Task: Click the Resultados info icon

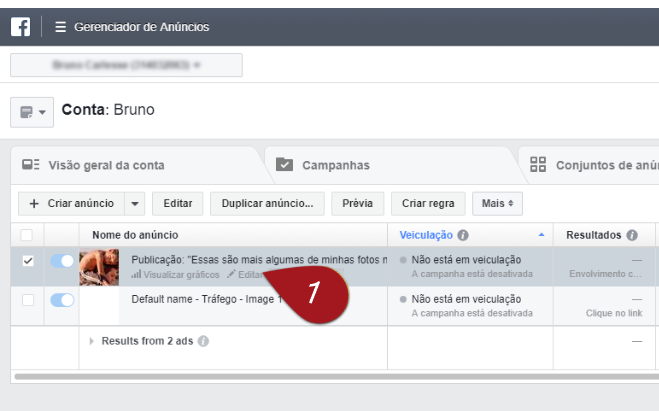Action: tap(632, 236)
